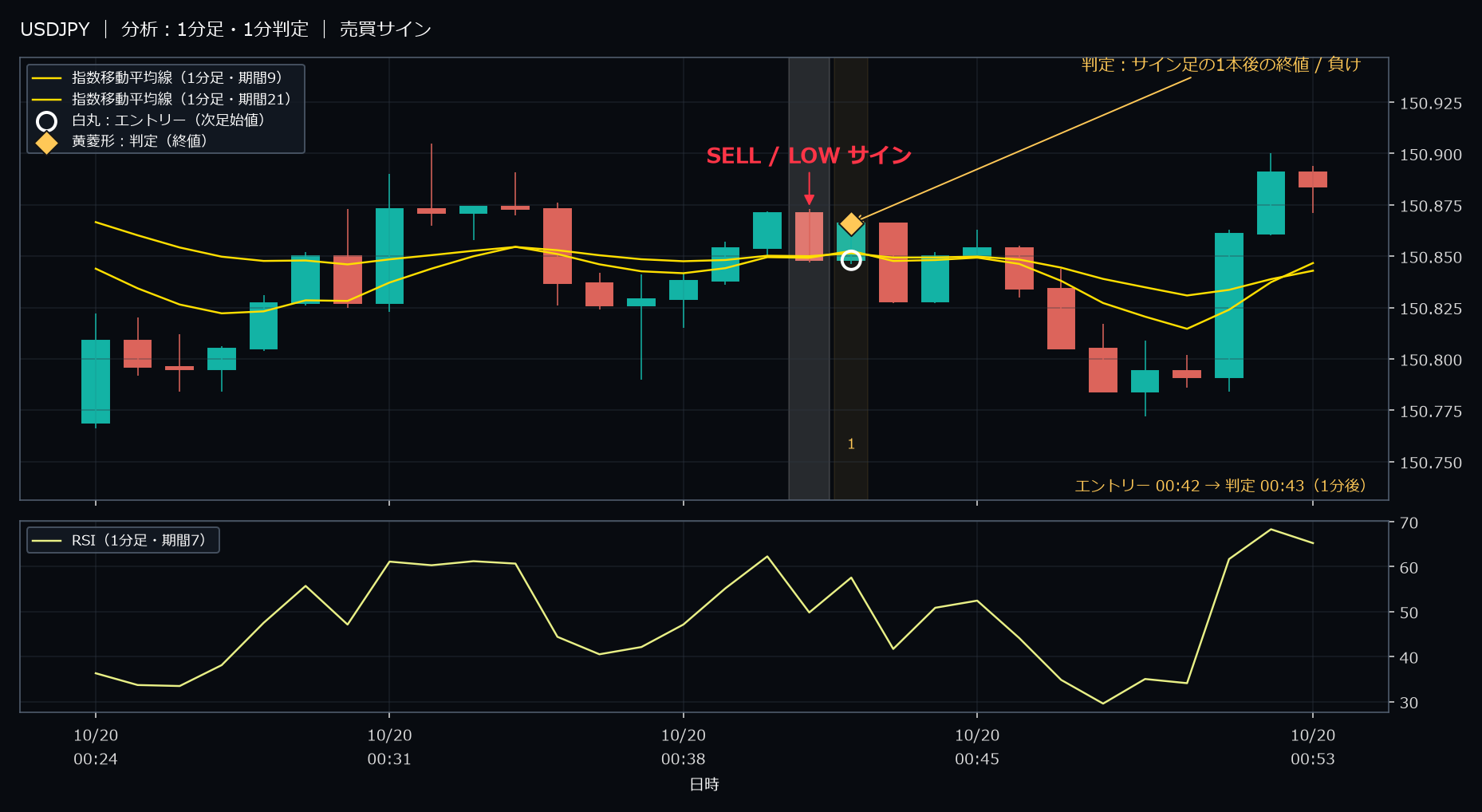The image size is (1482, 812).
Task: Click the number 1 in the shaded judgment column
Action: tap(851, 444)
